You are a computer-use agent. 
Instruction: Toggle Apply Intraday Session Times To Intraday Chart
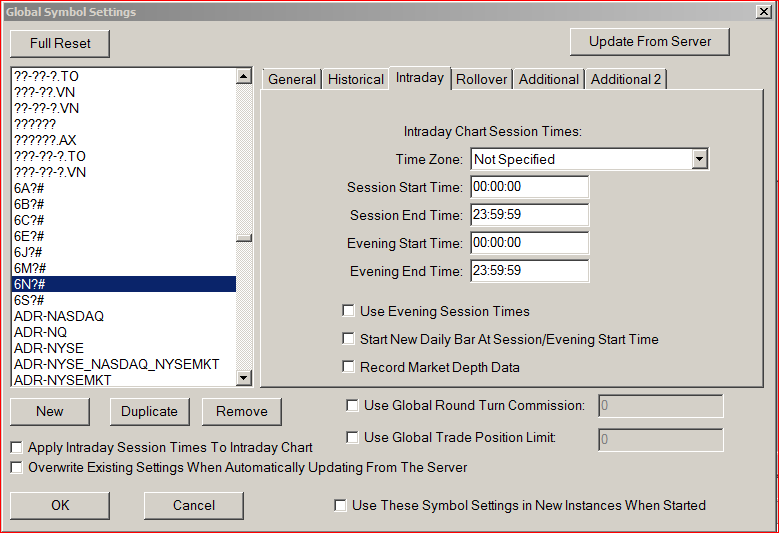click(x=16, y=448)
